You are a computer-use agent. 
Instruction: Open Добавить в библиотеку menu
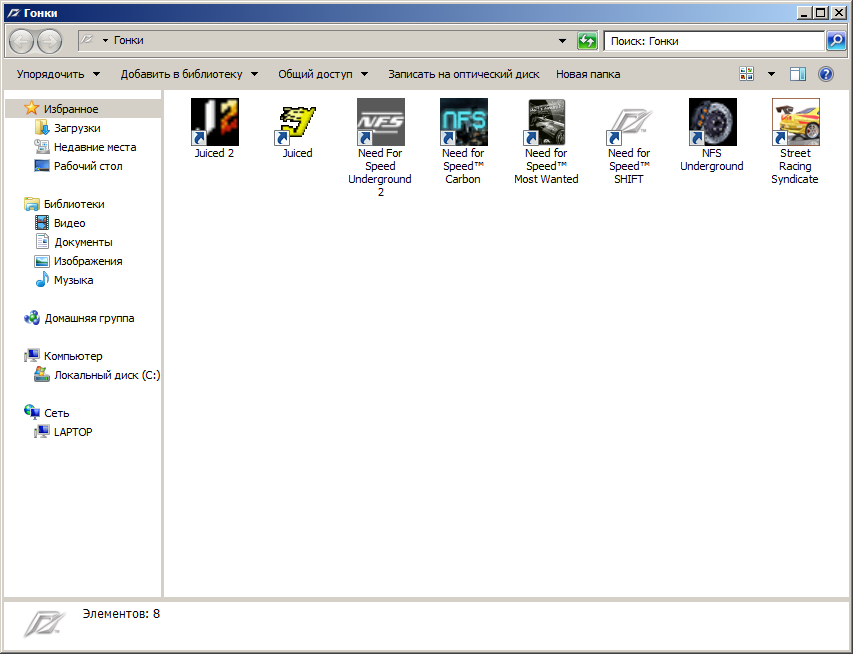pos(189,74)
